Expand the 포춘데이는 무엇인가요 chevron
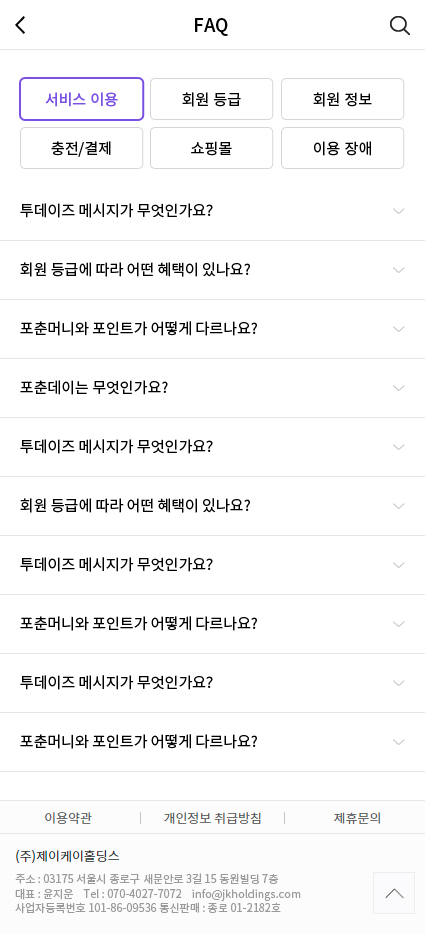 pyautogui.click(x=399, y=388)
